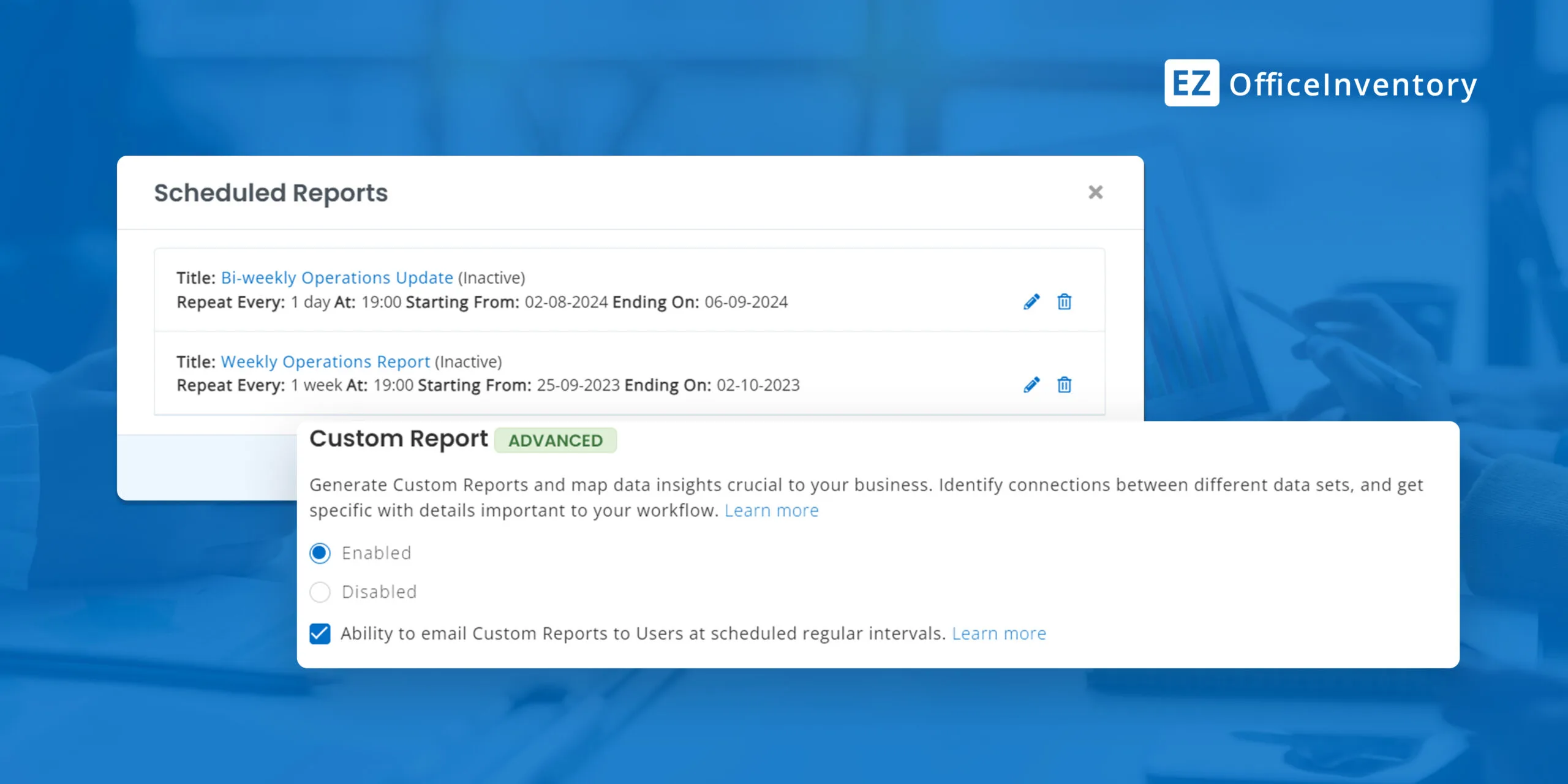Edit the Weekly Operations Report schedule
Image resolution: width=1568 pixels, height=784 pixels.
1031,385
